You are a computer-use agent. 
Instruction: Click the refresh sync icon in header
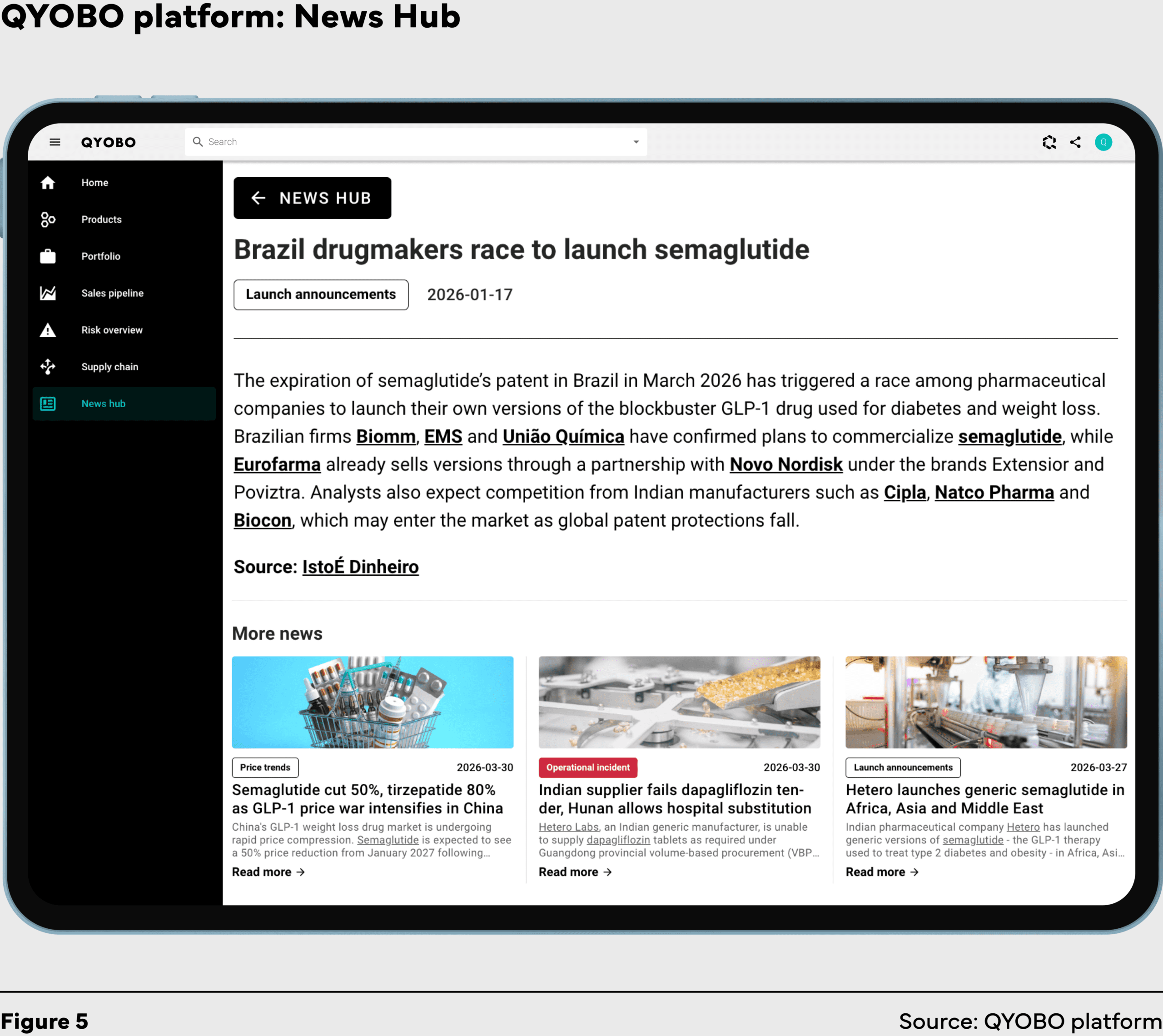(1049, 142)
